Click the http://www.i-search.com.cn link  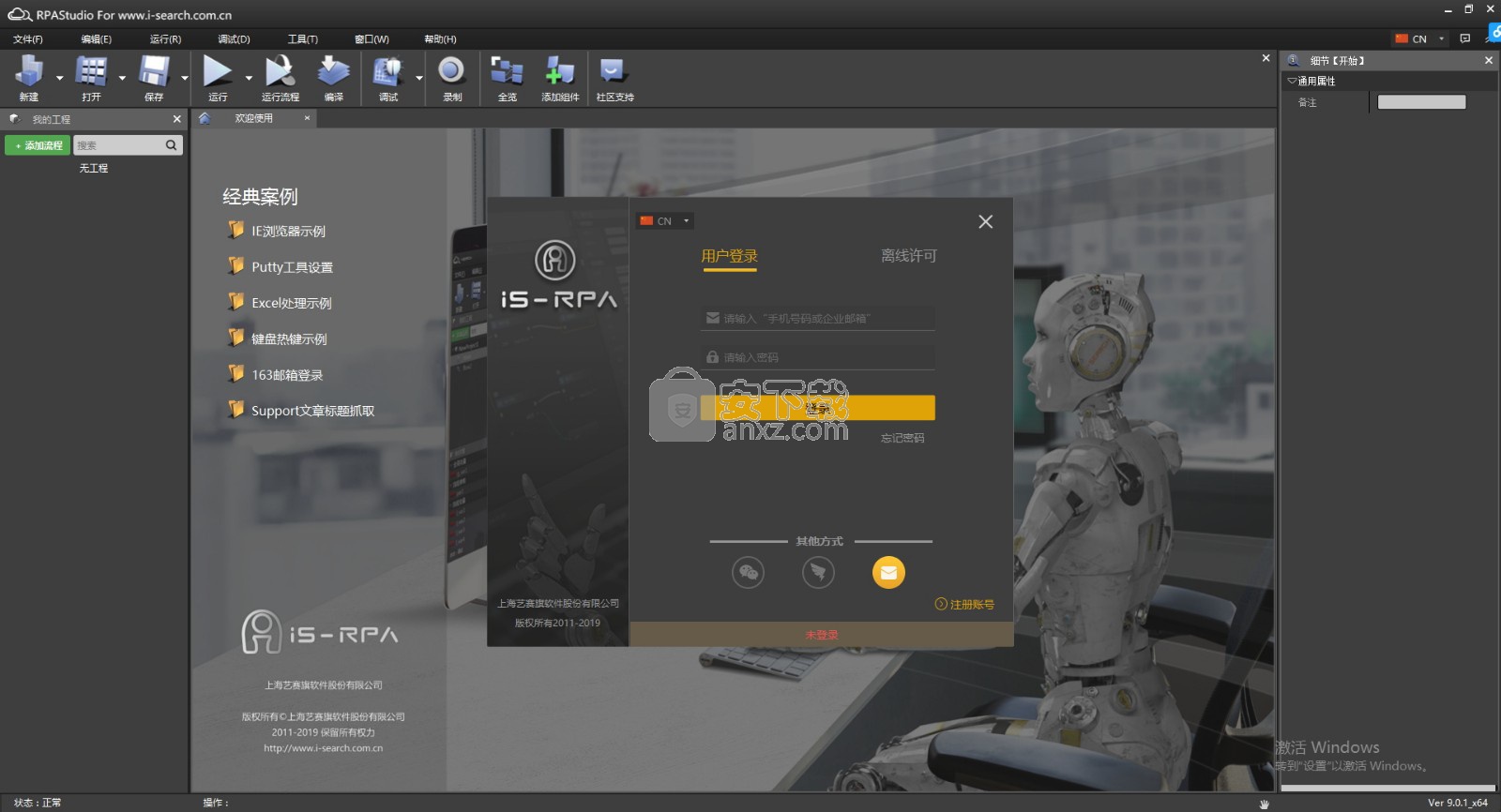(x=323, y=748)
